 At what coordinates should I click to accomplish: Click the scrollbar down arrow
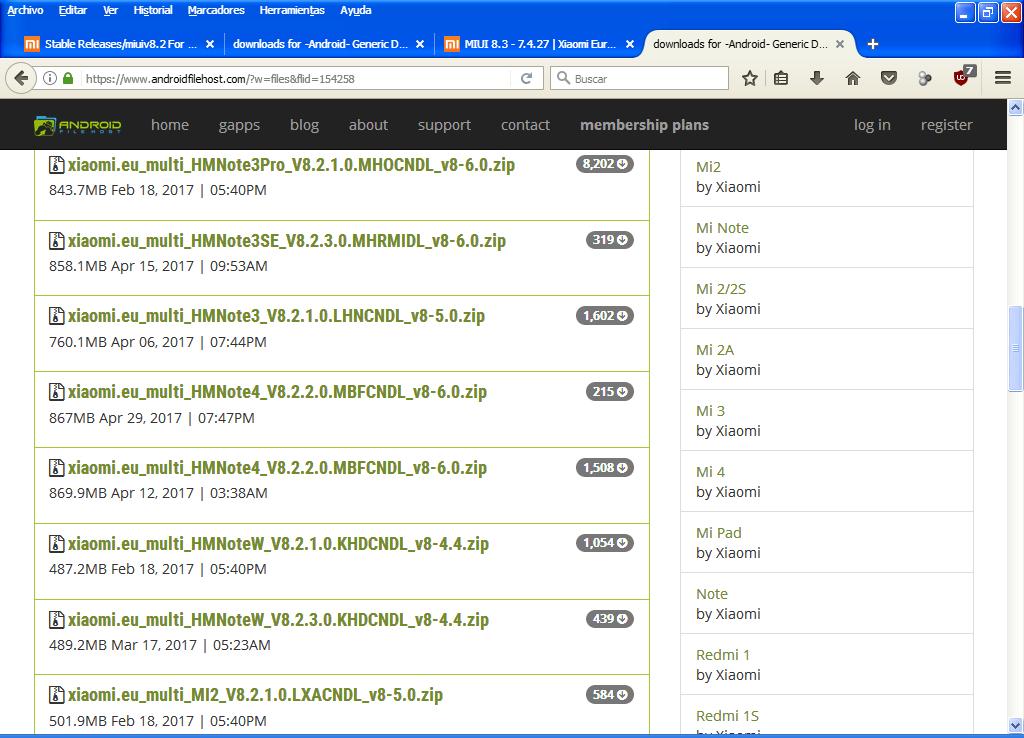point(1016,725)
